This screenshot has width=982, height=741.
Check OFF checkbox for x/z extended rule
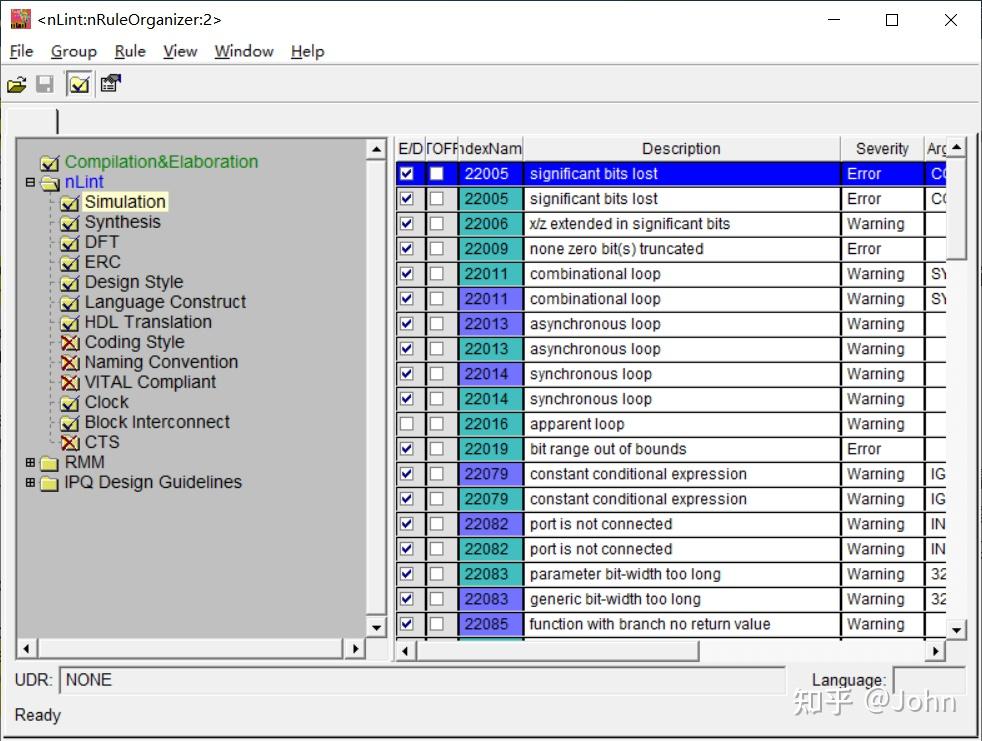[436, 224]
